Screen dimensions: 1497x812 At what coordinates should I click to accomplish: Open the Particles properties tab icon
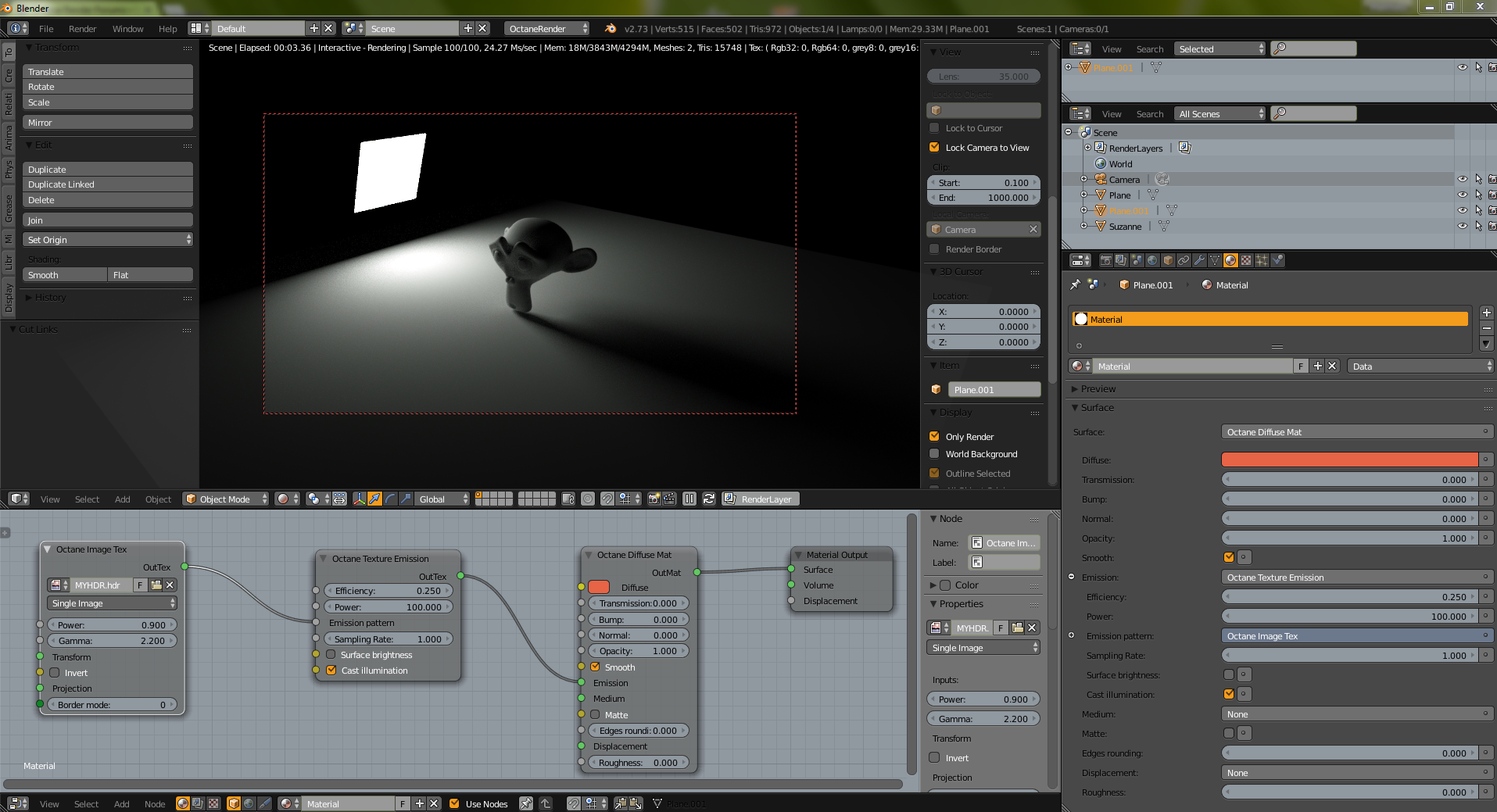[1262, 260]
